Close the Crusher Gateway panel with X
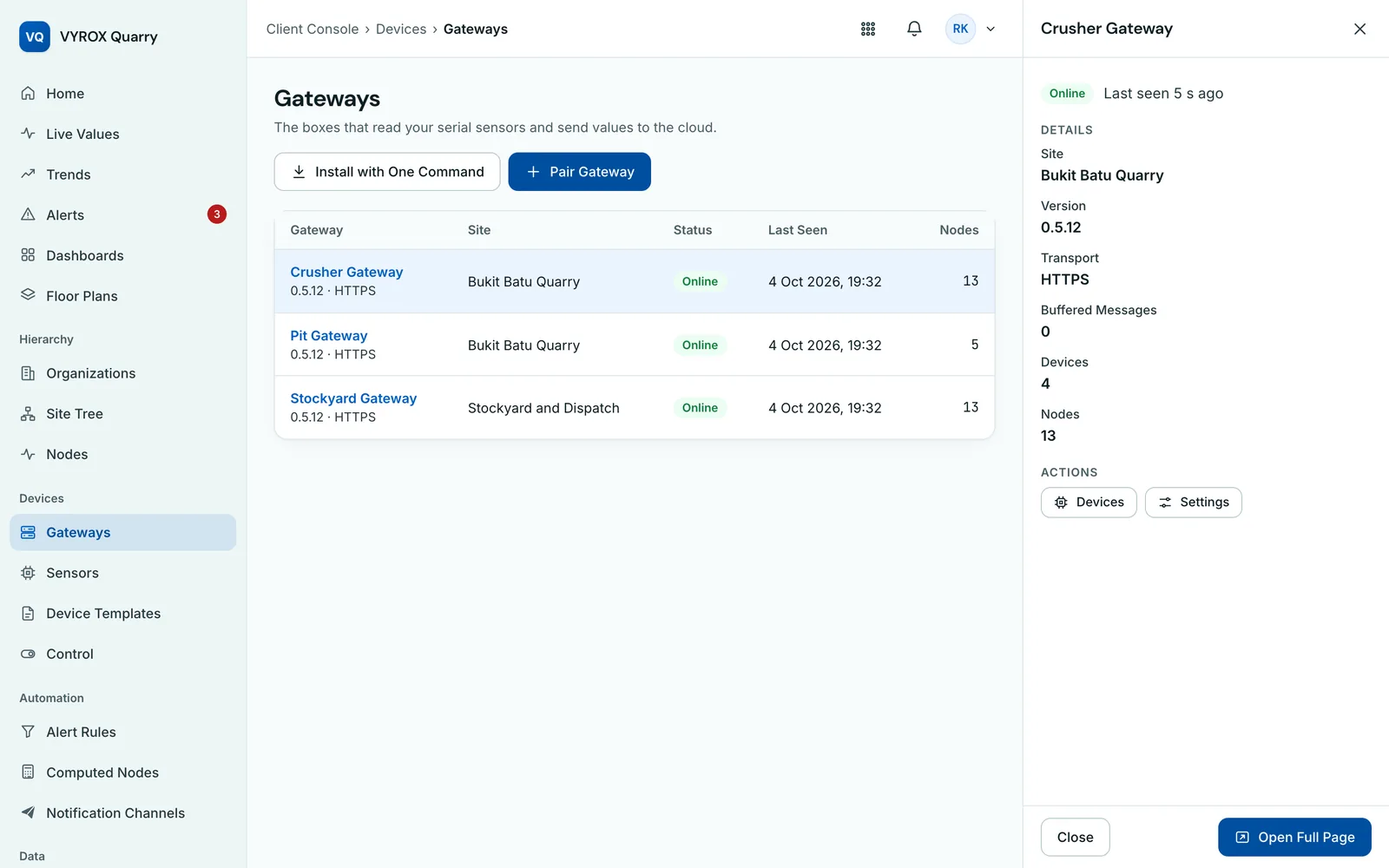1389x868 pixels. (1359, 29)
